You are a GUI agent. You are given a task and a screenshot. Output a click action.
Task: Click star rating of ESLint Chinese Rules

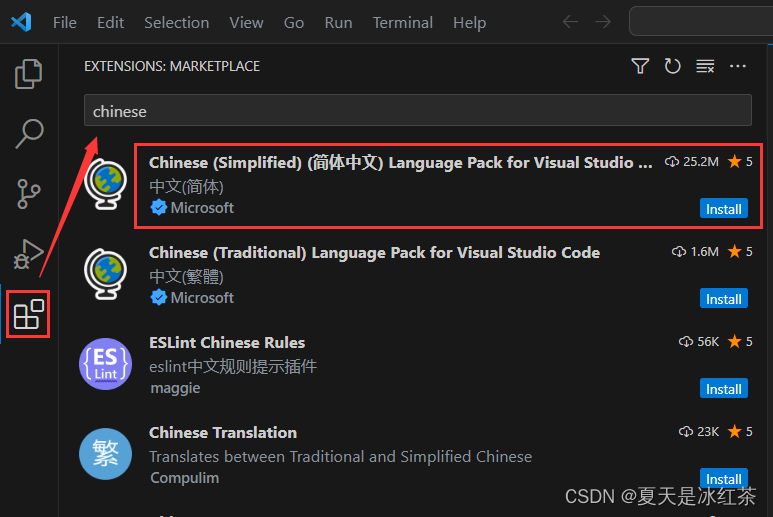pyautogui.click(x=740, y=342)
